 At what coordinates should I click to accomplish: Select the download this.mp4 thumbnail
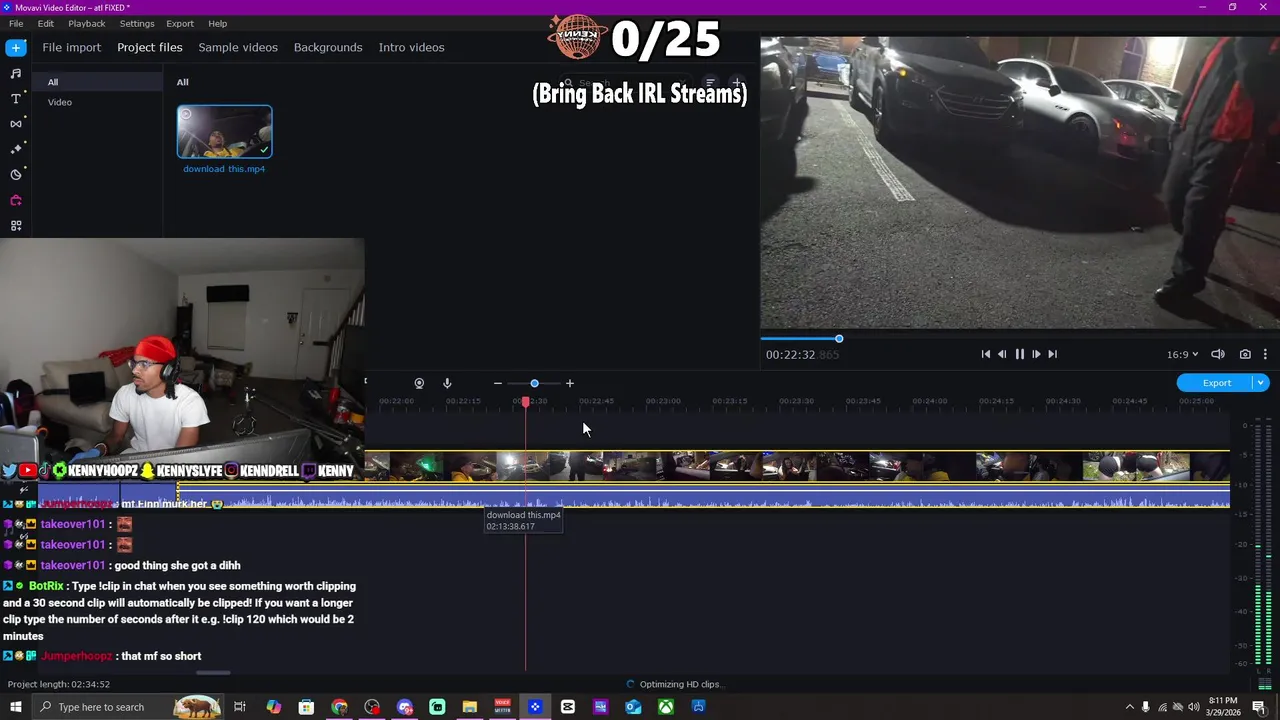[x=224, y=132]
